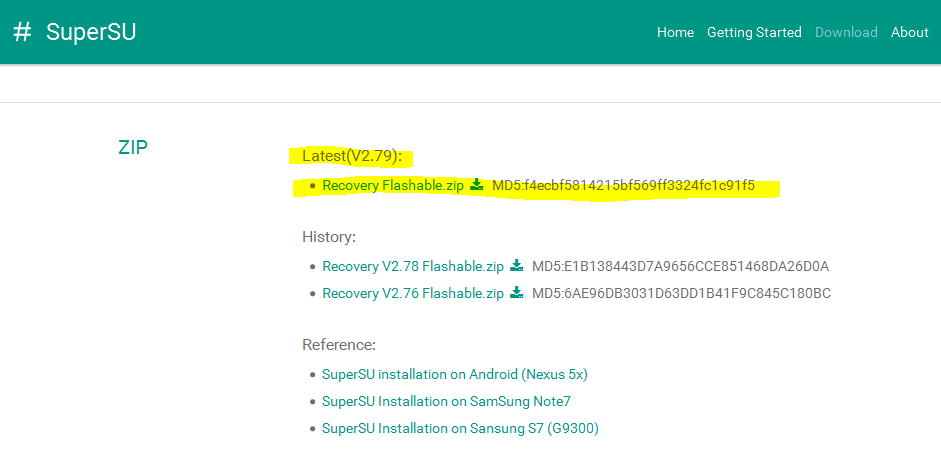Open SuperSU Installation on SamSung Note7
941x457 pixels.
(446, 401)
